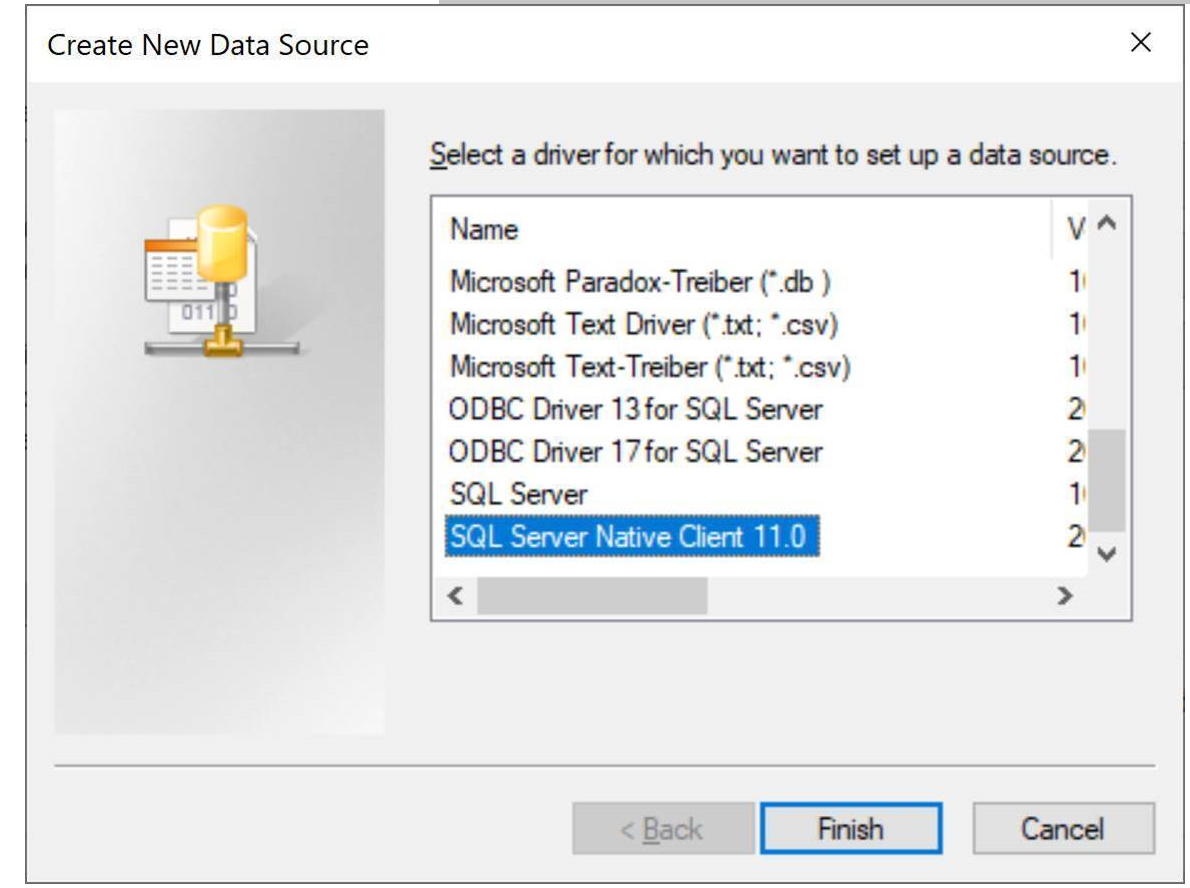Close the Create New Data Source dialog
The height and width of the screenshot is (888, 1190).
coord(1141,43)
